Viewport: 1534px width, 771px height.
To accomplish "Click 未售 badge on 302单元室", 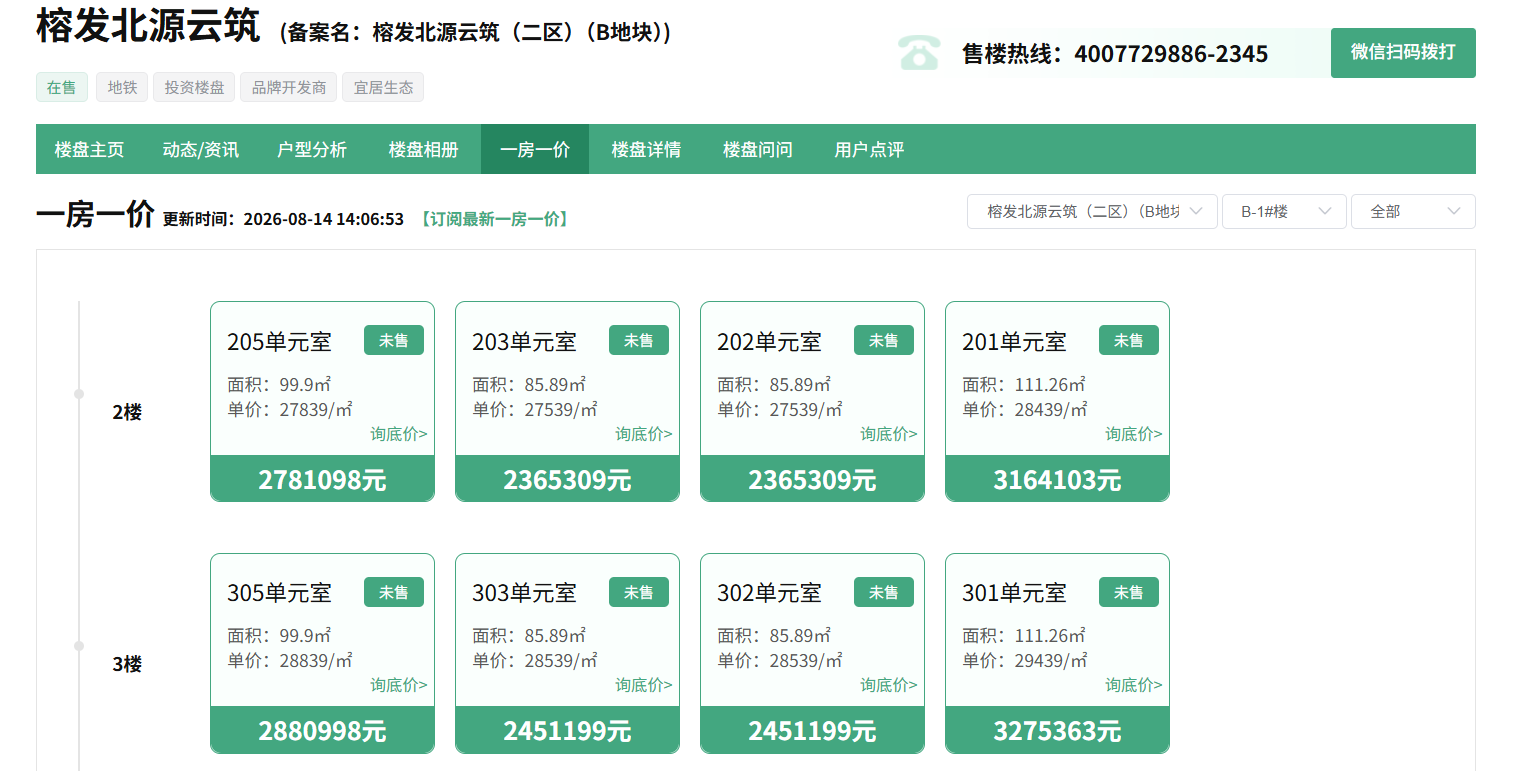I will [884, 592].
